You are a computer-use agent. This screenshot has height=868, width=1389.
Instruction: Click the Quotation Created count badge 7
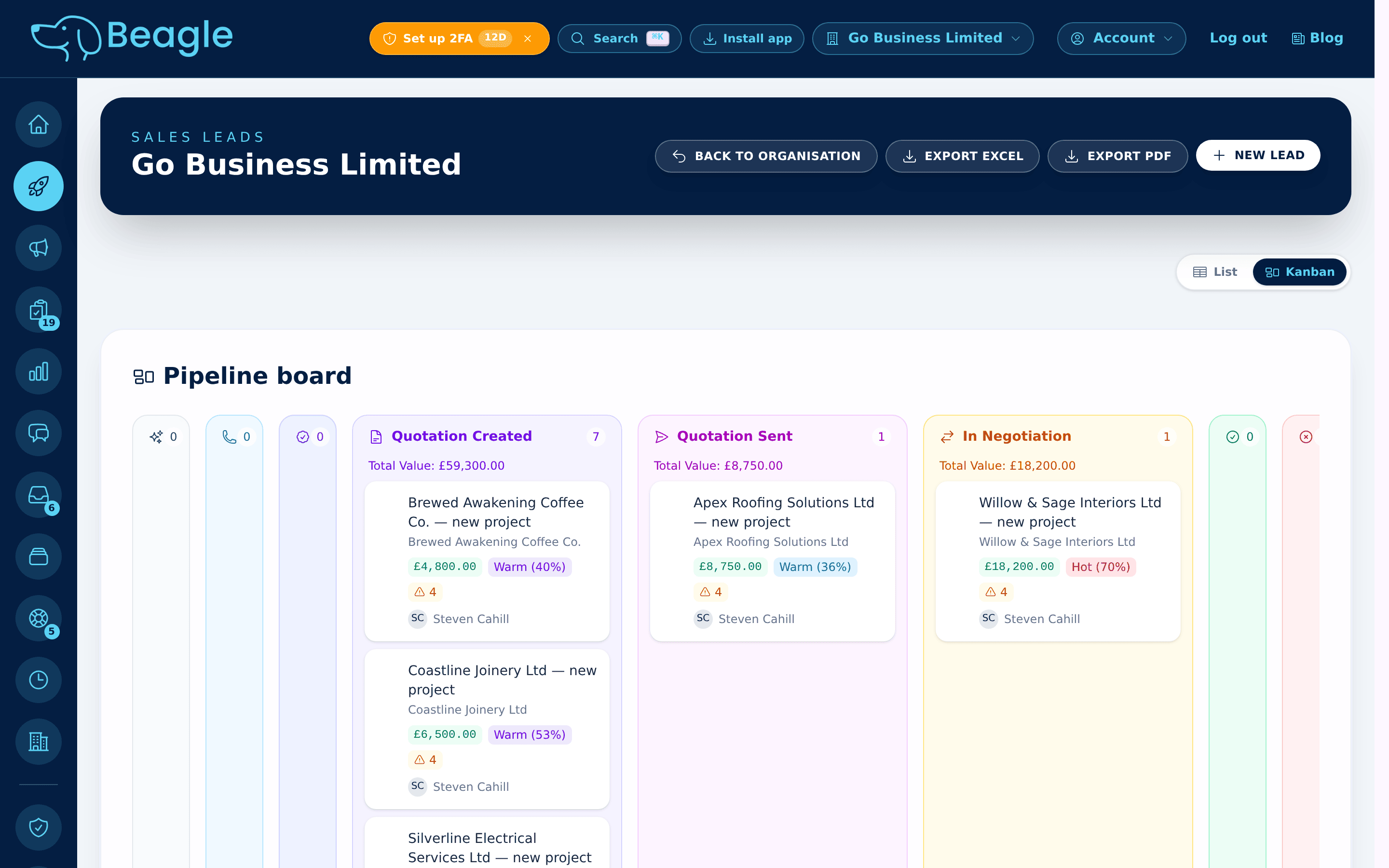coord(596,437)
